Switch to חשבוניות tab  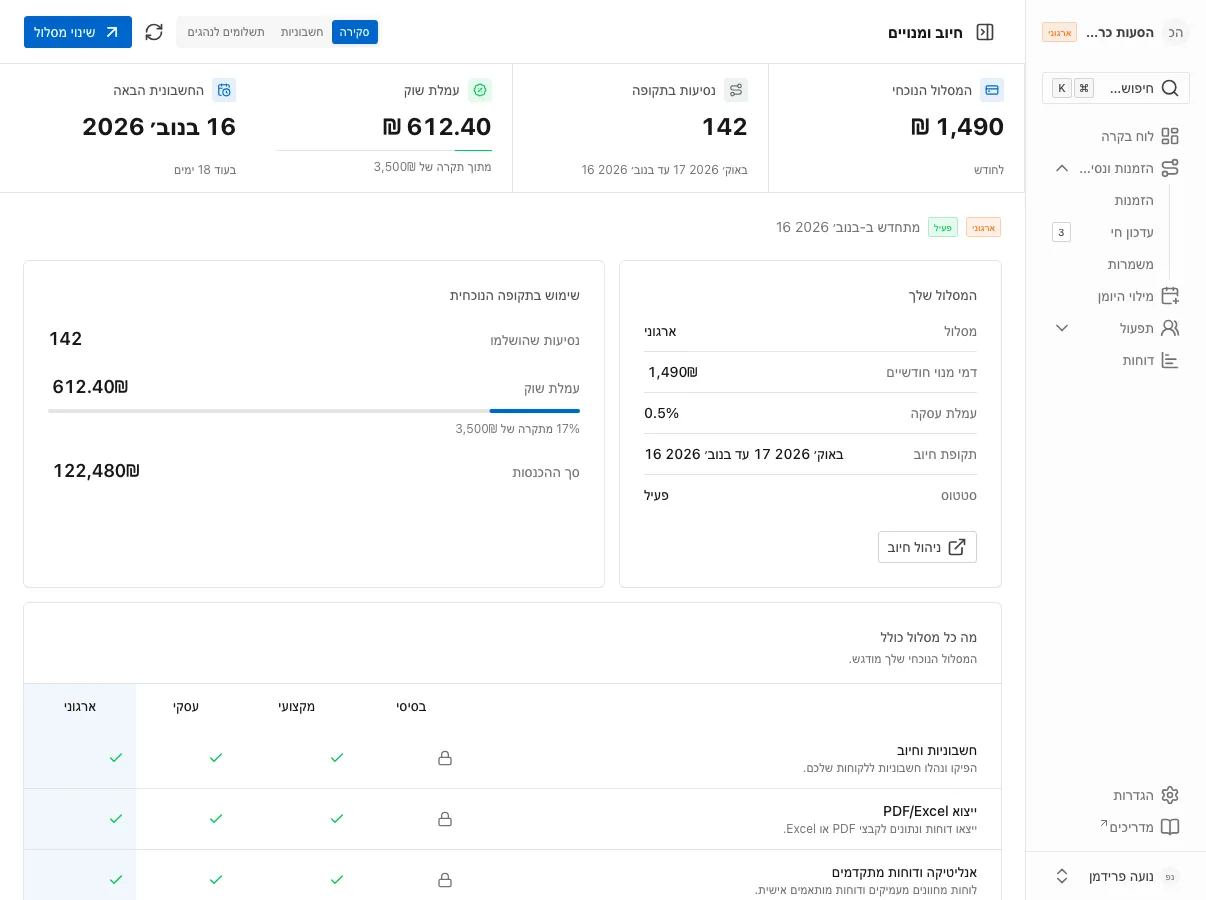pyautogui.click(x=302, y=32)
